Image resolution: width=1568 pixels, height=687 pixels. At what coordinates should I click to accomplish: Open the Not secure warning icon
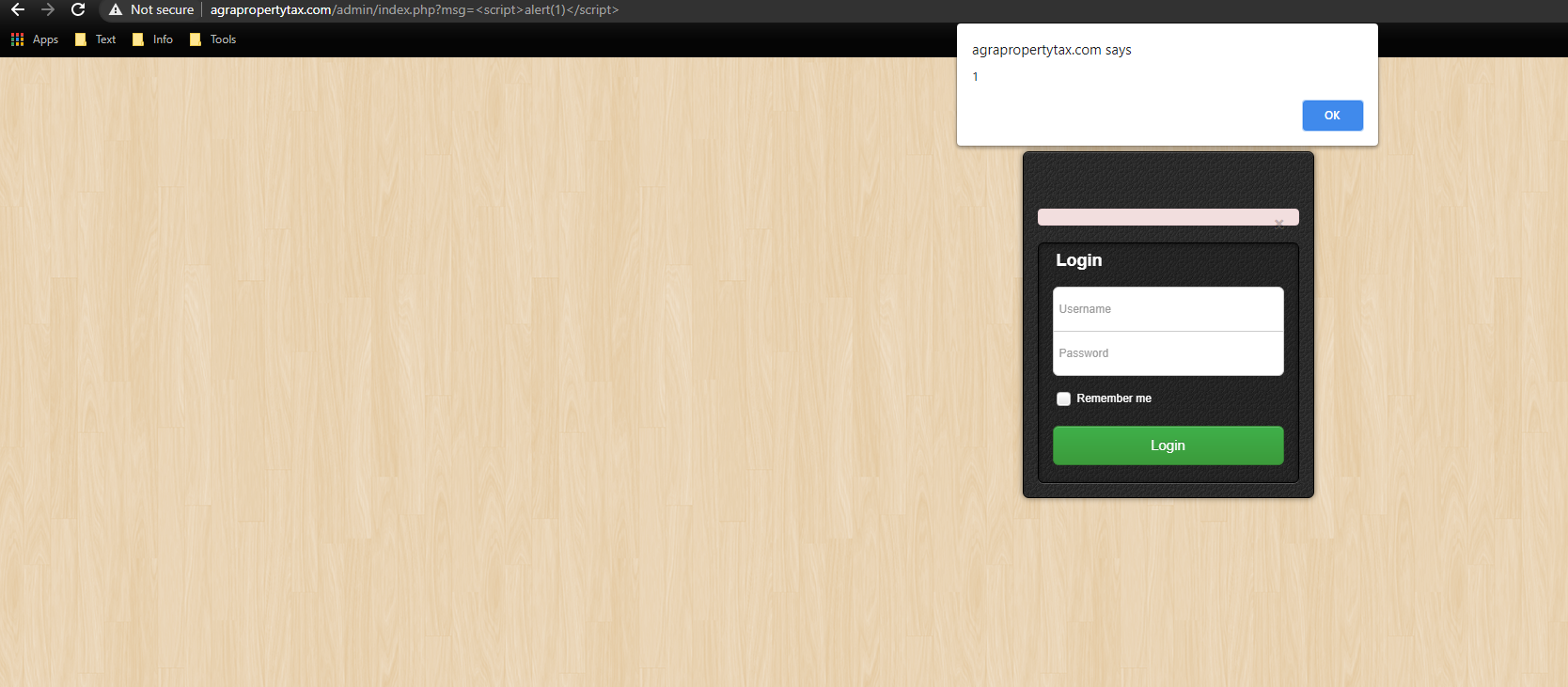(116, 9)
